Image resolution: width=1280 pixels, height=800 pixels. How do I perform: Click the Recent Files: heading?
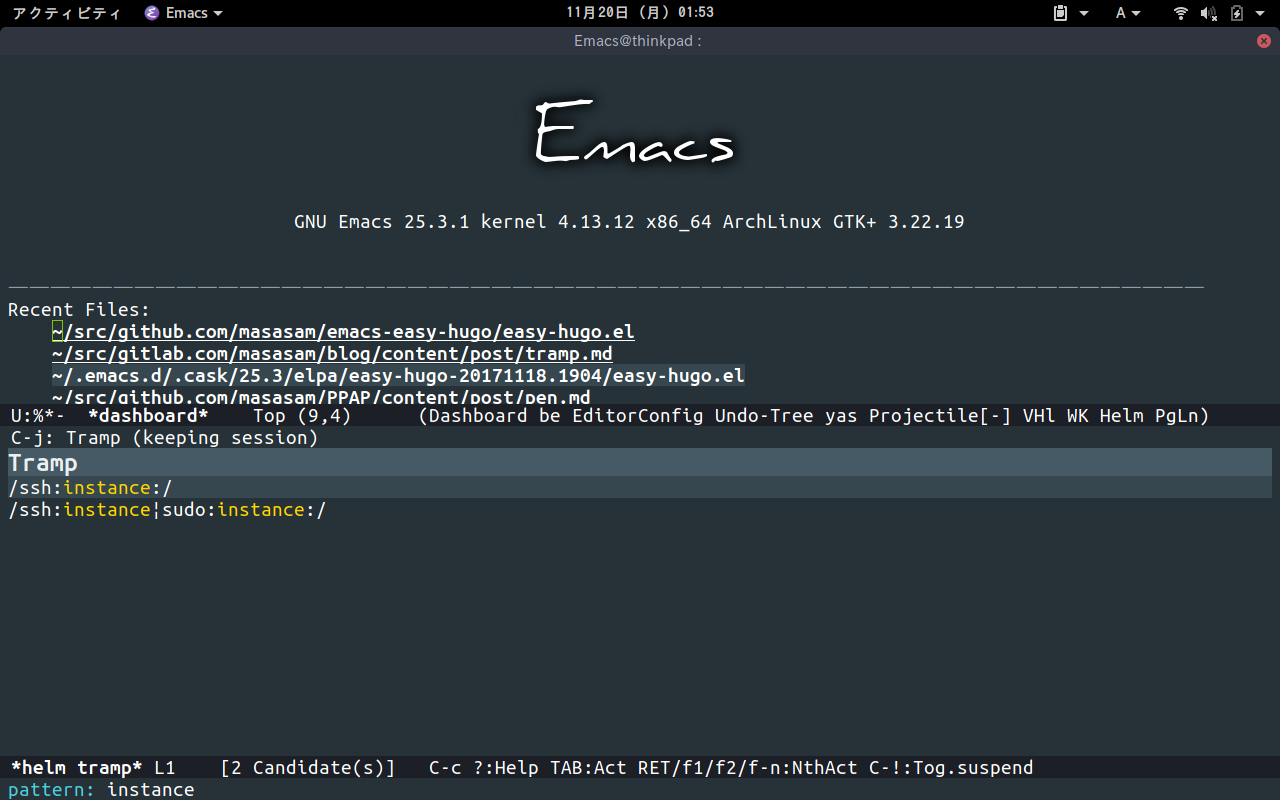point(79,310)
